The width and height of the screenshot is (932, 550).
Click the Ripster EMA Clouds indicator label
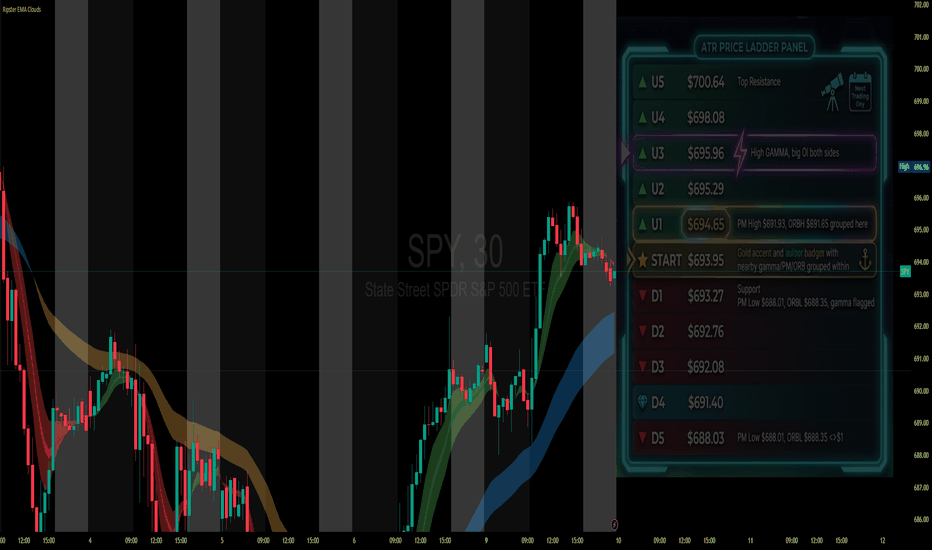click(x=21, y=10)
